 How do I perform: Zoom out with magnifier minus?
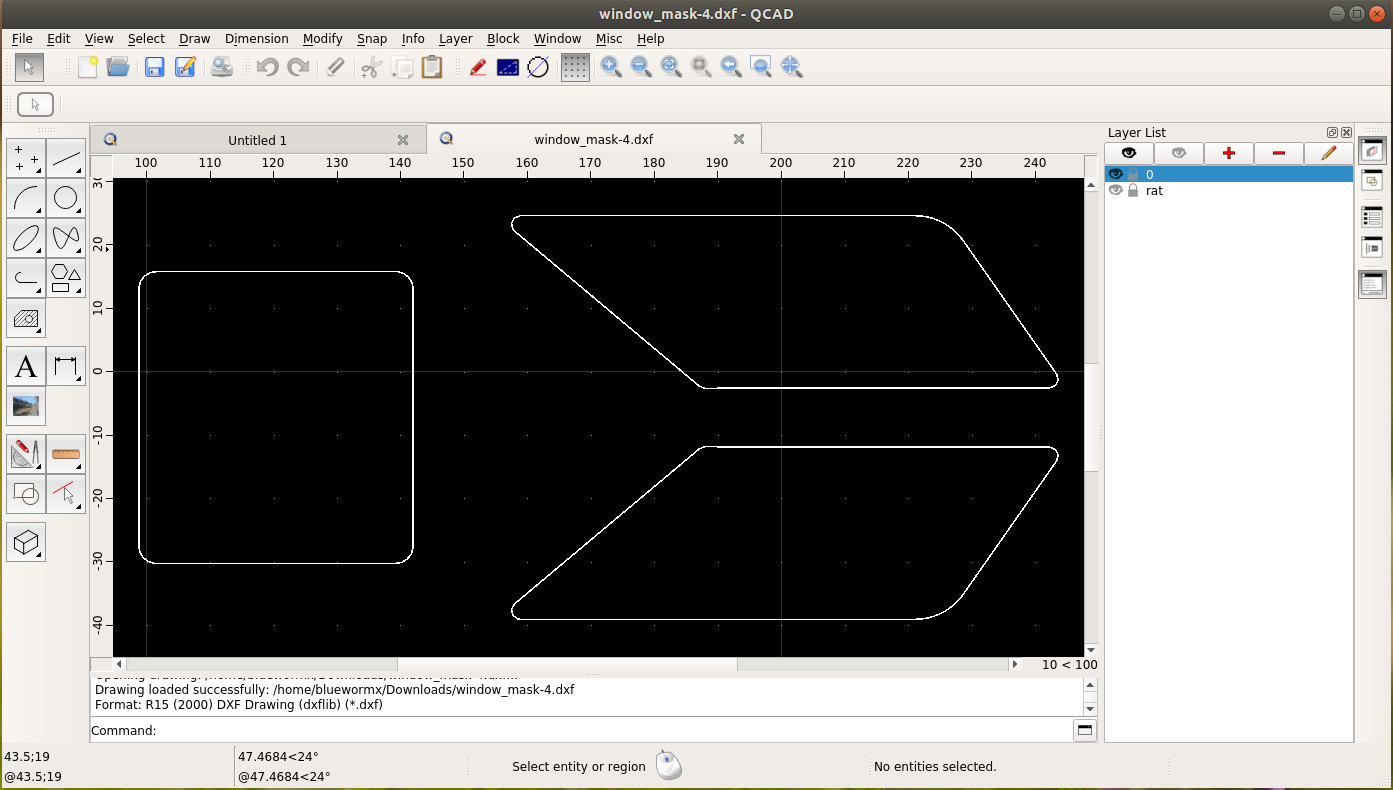641,67
